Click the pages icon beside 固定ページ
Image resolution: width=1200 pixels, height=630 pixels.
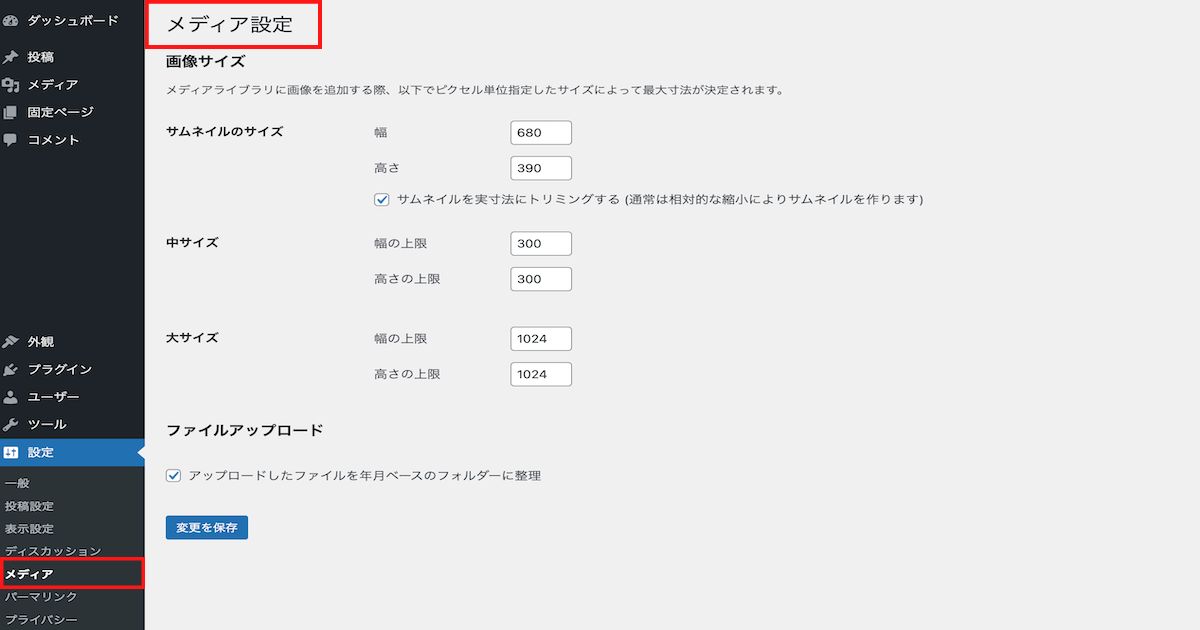tap(11, 112)
